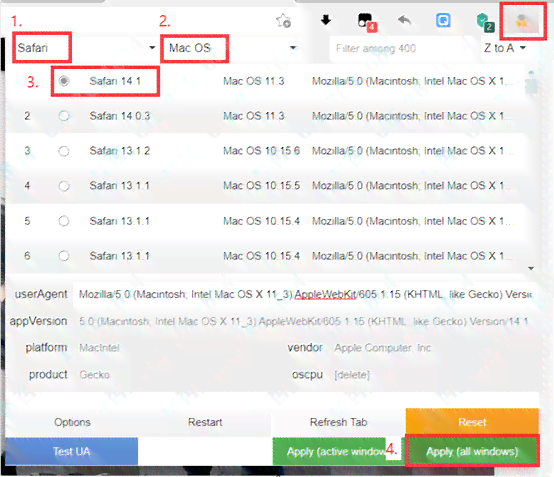Click the bookmark star icon
This screenshot has width=554, height=477.
click(283, 21)
